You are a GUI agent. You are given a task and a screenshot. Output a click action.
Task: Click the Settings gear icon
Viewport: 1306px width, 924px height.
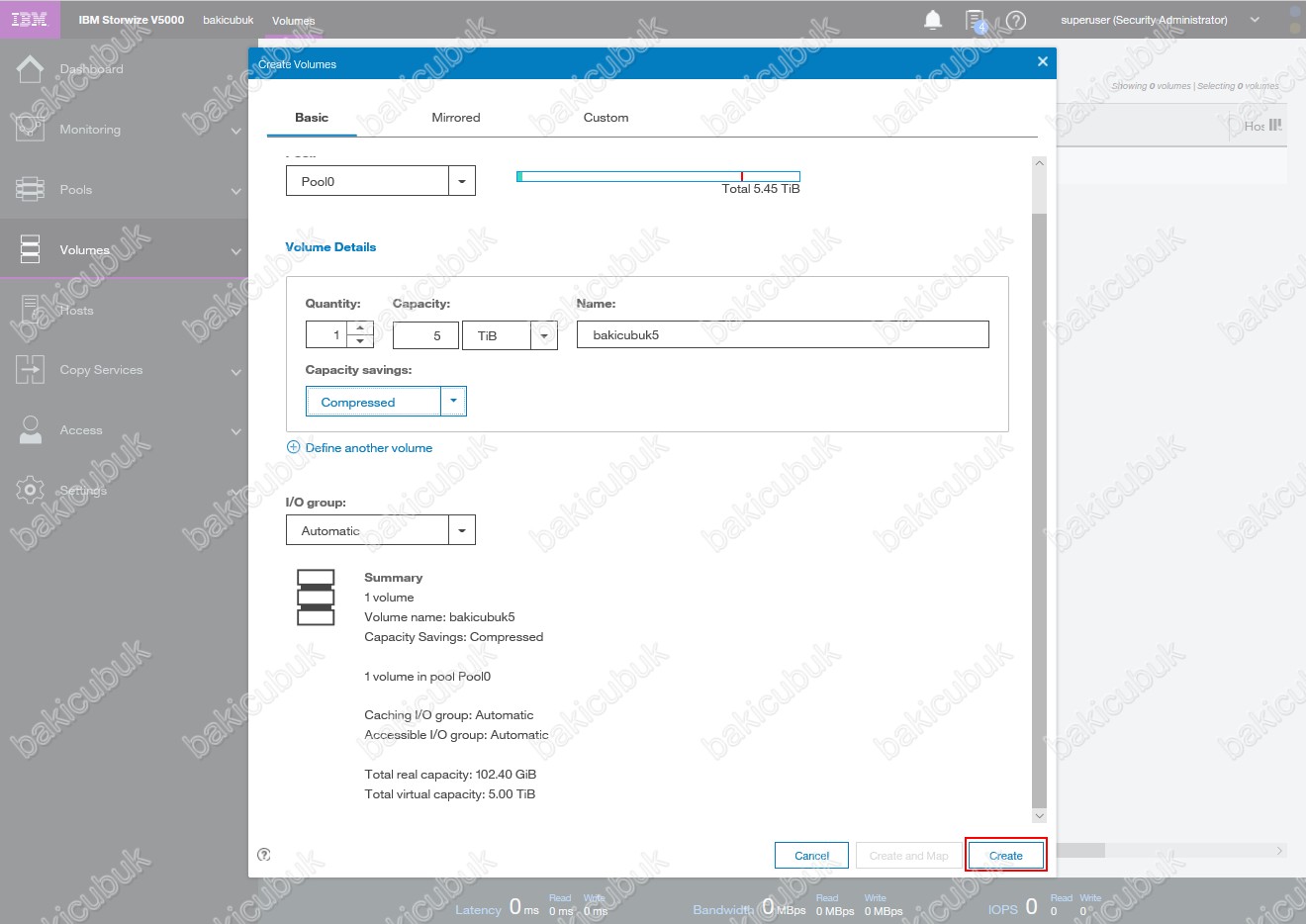(x=31, y=490)
